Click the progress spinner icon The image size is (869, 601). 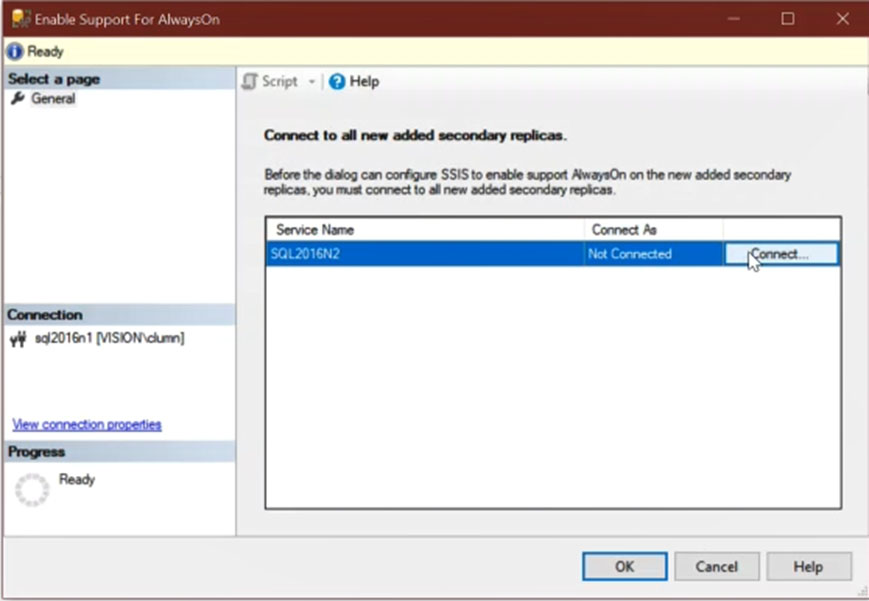coord(32,490)
